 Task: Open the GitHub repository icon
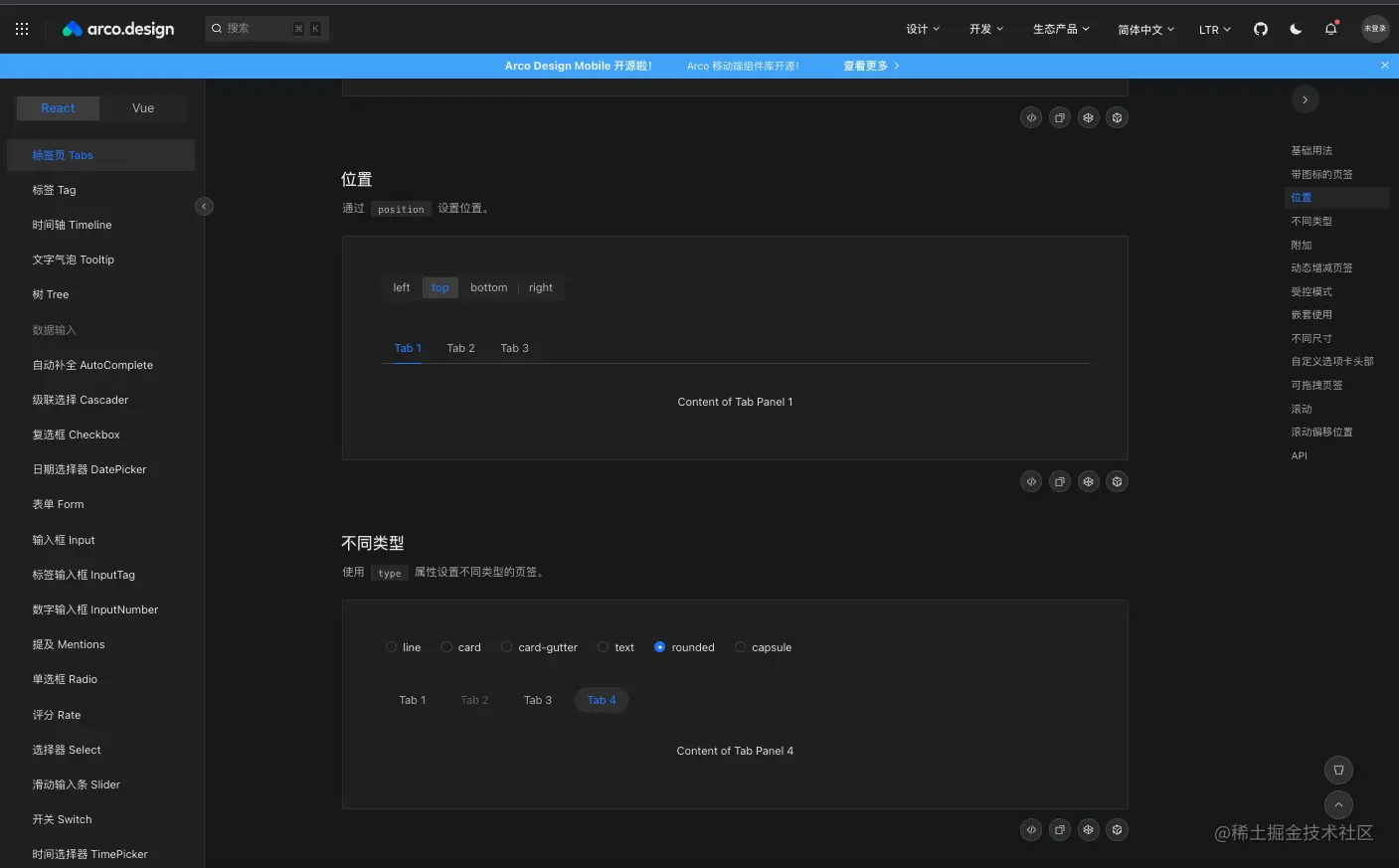[x=1261, y=29]
